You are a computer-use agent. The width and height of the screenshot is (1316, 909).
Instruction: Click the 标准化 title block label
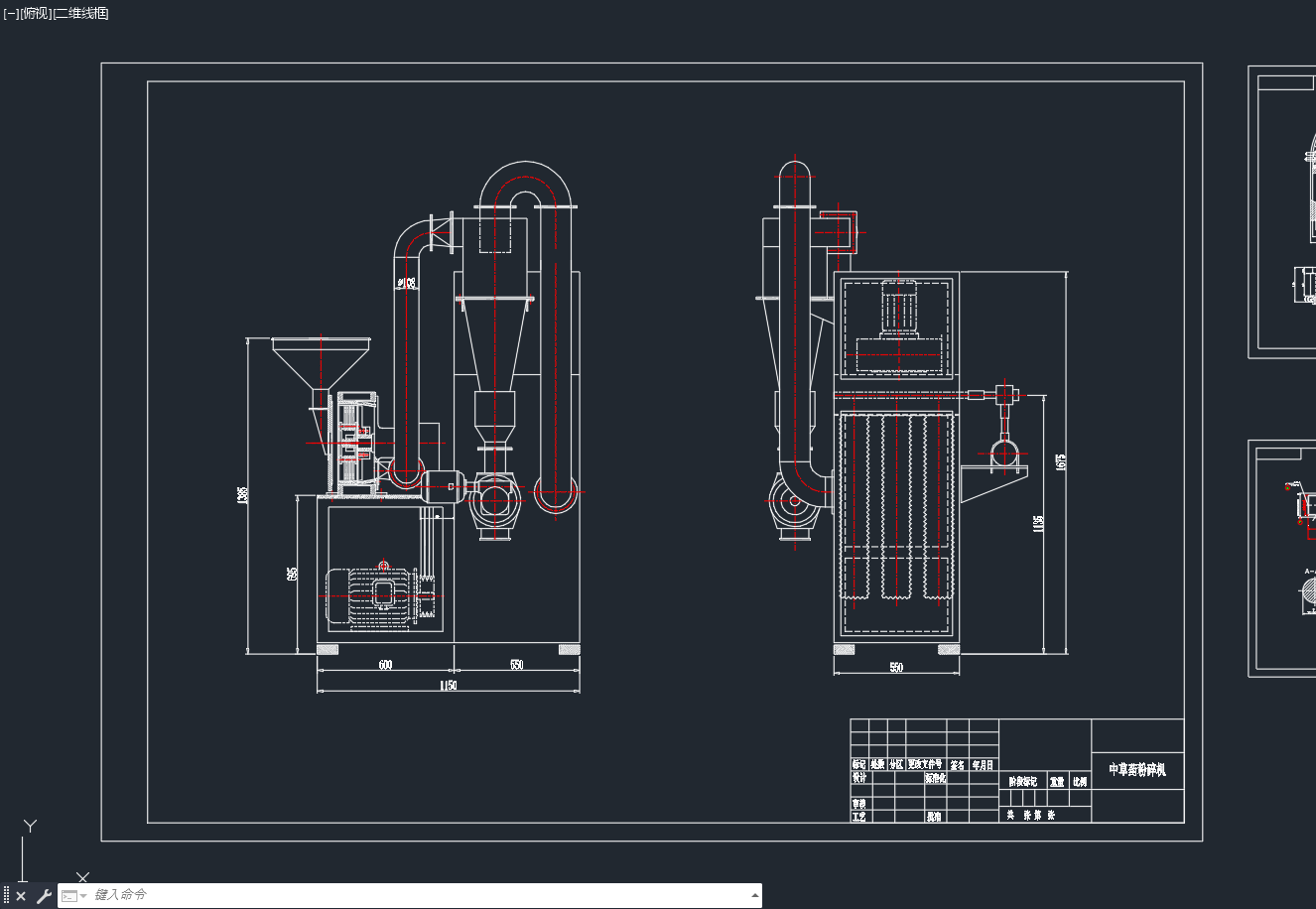[x=936, y=779]
